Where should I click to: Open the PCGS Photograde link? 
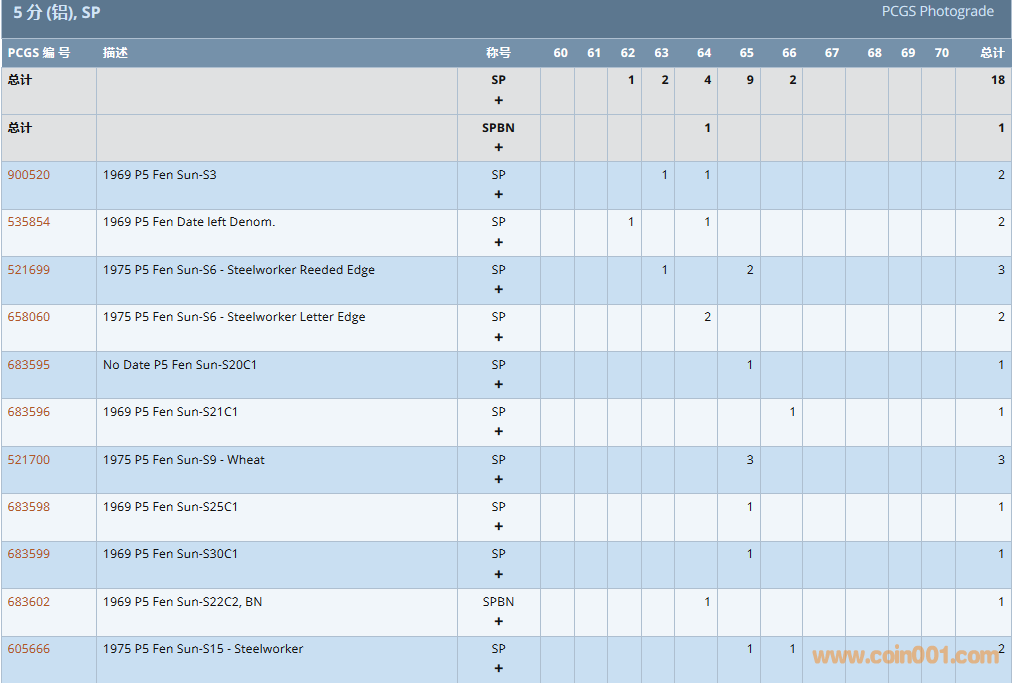(x=937, y=12)
